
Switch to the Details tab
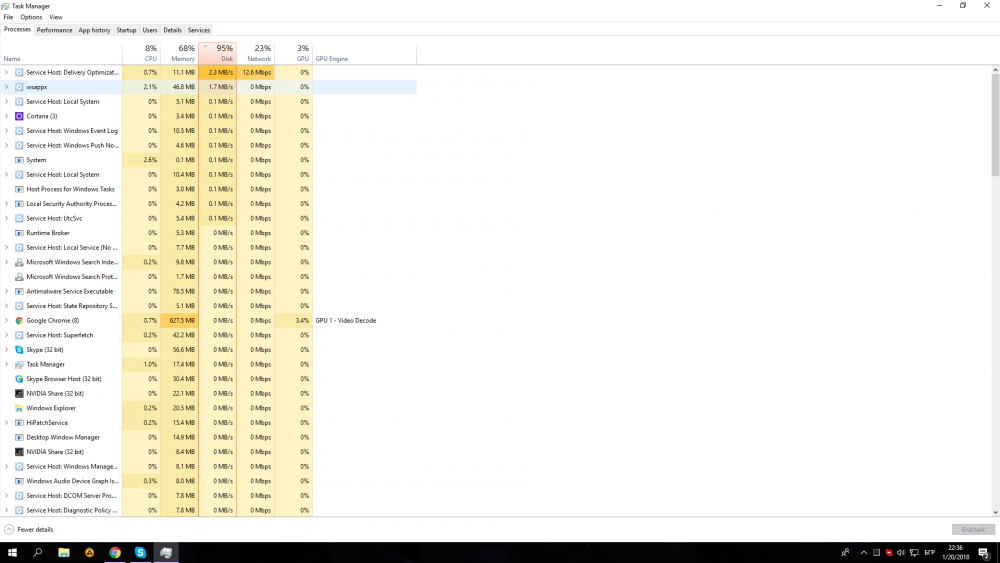[x=172, y=30]
